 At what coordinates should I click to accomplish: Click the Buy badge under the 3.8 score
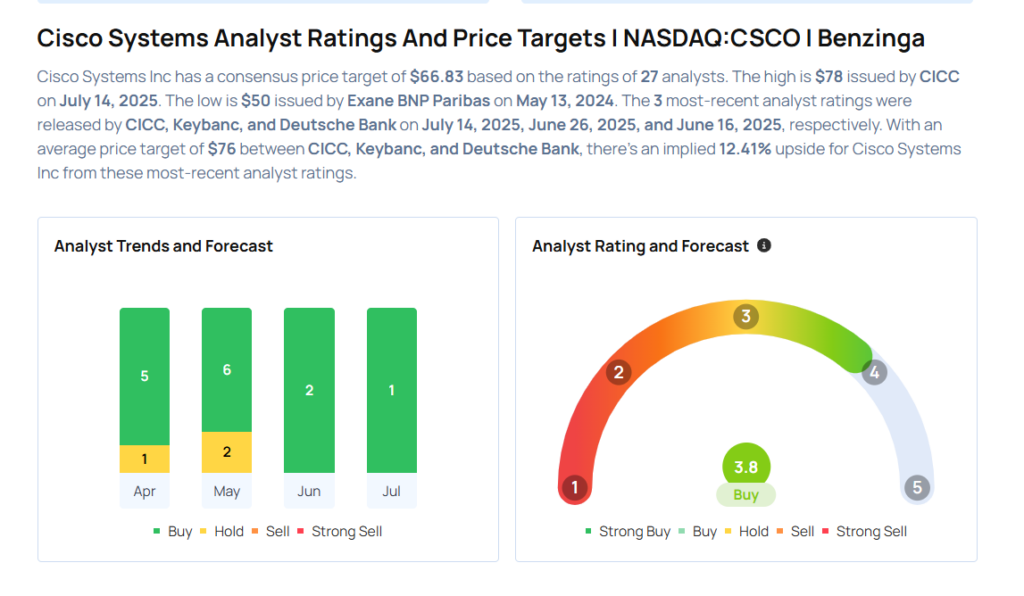[746, 495]
